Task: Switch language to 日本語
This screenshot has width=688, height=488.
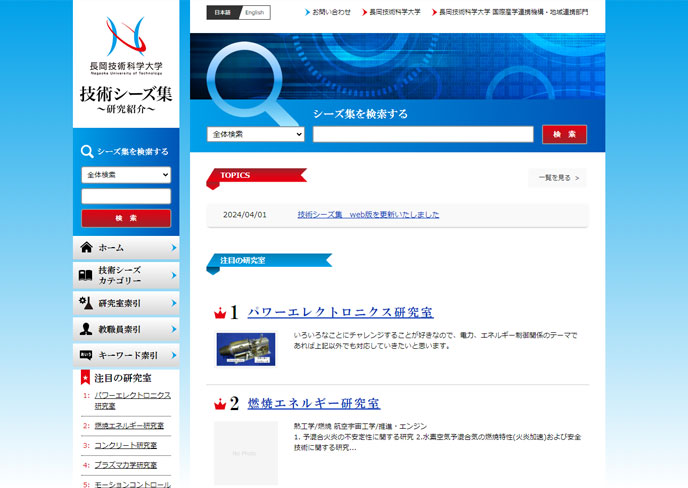Action: [x=222, y=12]
